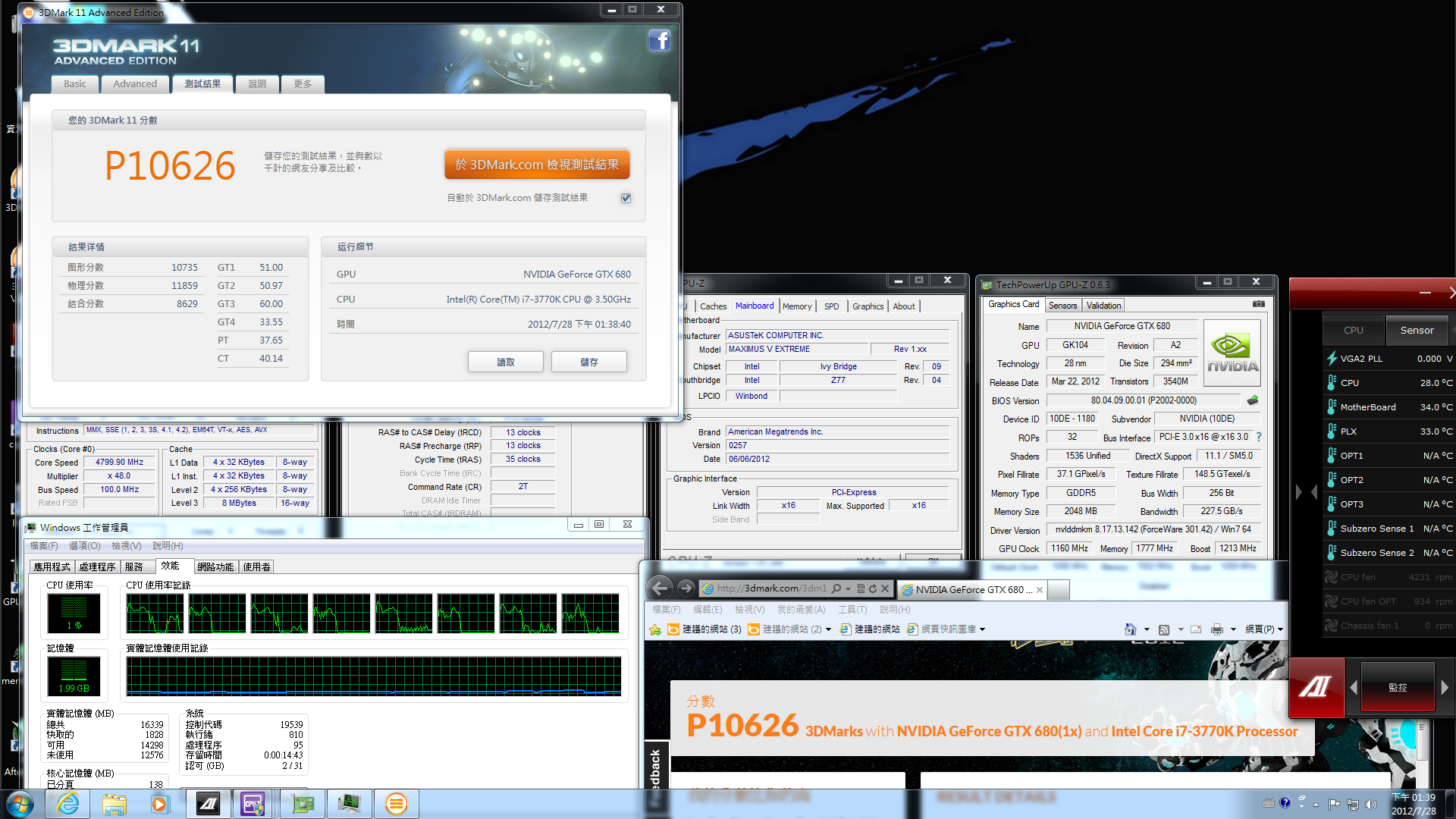Viewport: 1456px width, 819px height.
Task: Open Memory tab in CPU-Z
Action: [x=796, y=306]
